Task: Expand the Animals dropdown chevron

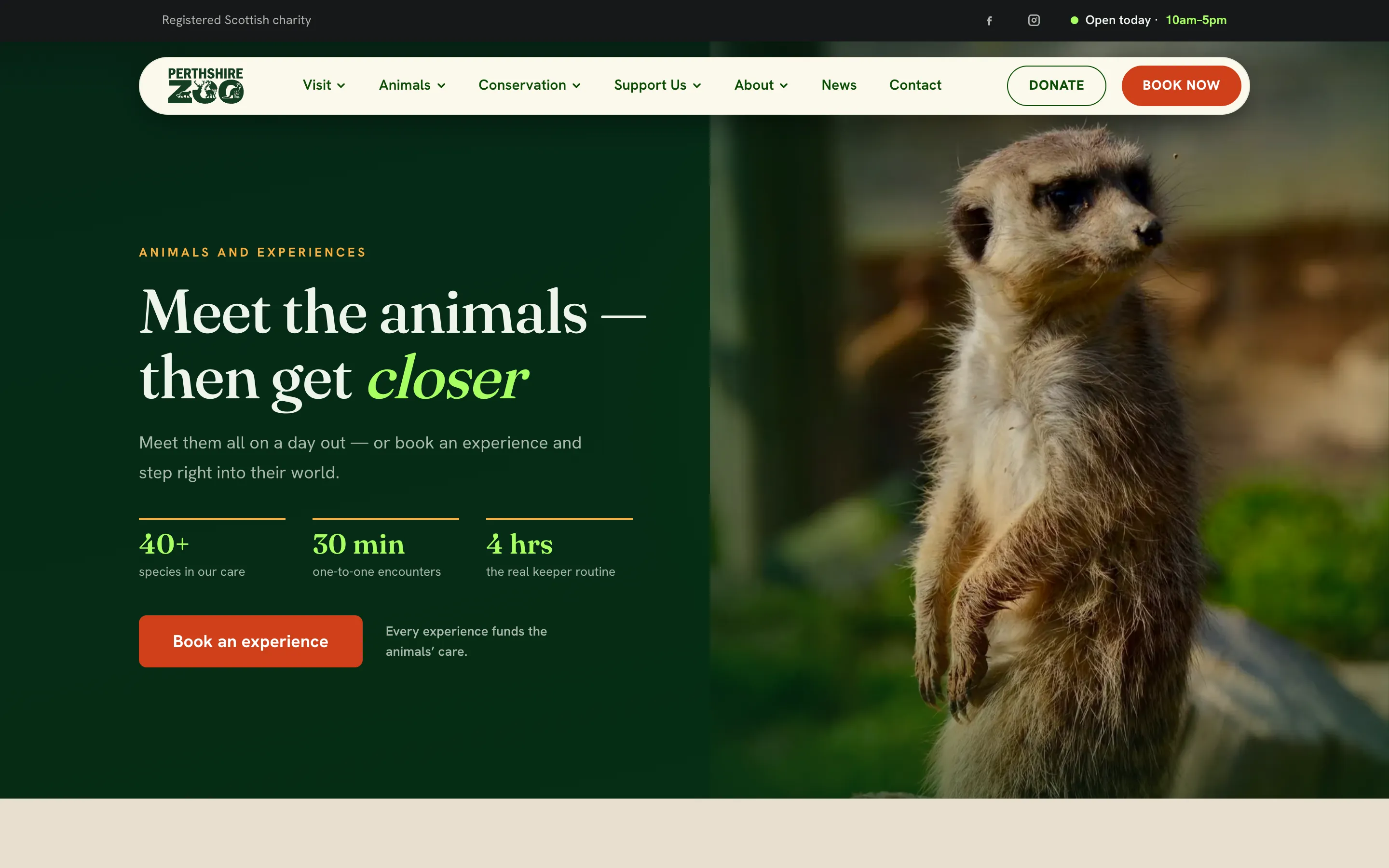Action: [441, 86]
